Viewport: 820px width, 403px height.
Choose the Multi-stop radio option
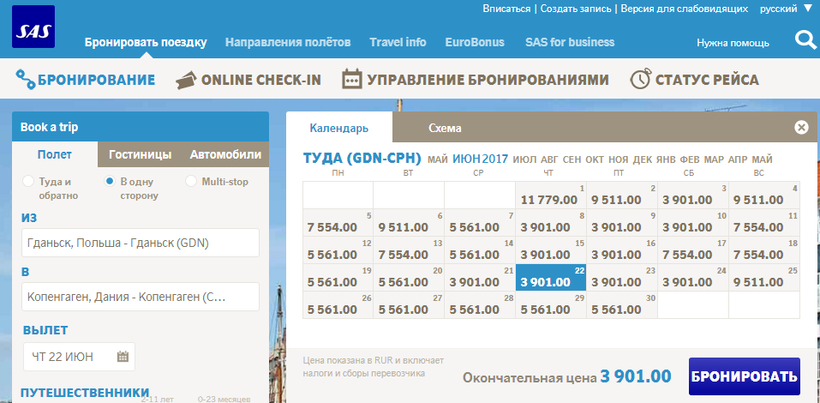[x=192, y=181]
